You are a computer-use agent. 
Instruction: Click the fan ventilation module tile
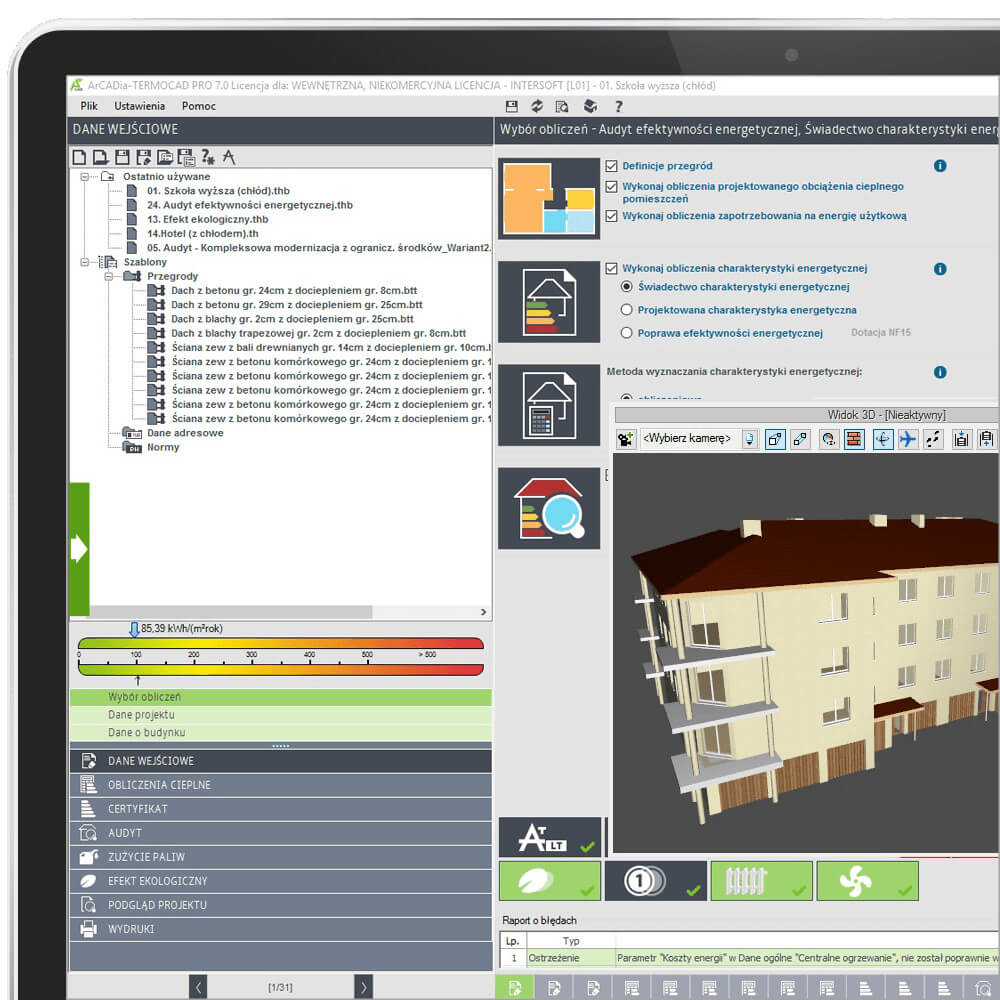click(x=867, y=881)
